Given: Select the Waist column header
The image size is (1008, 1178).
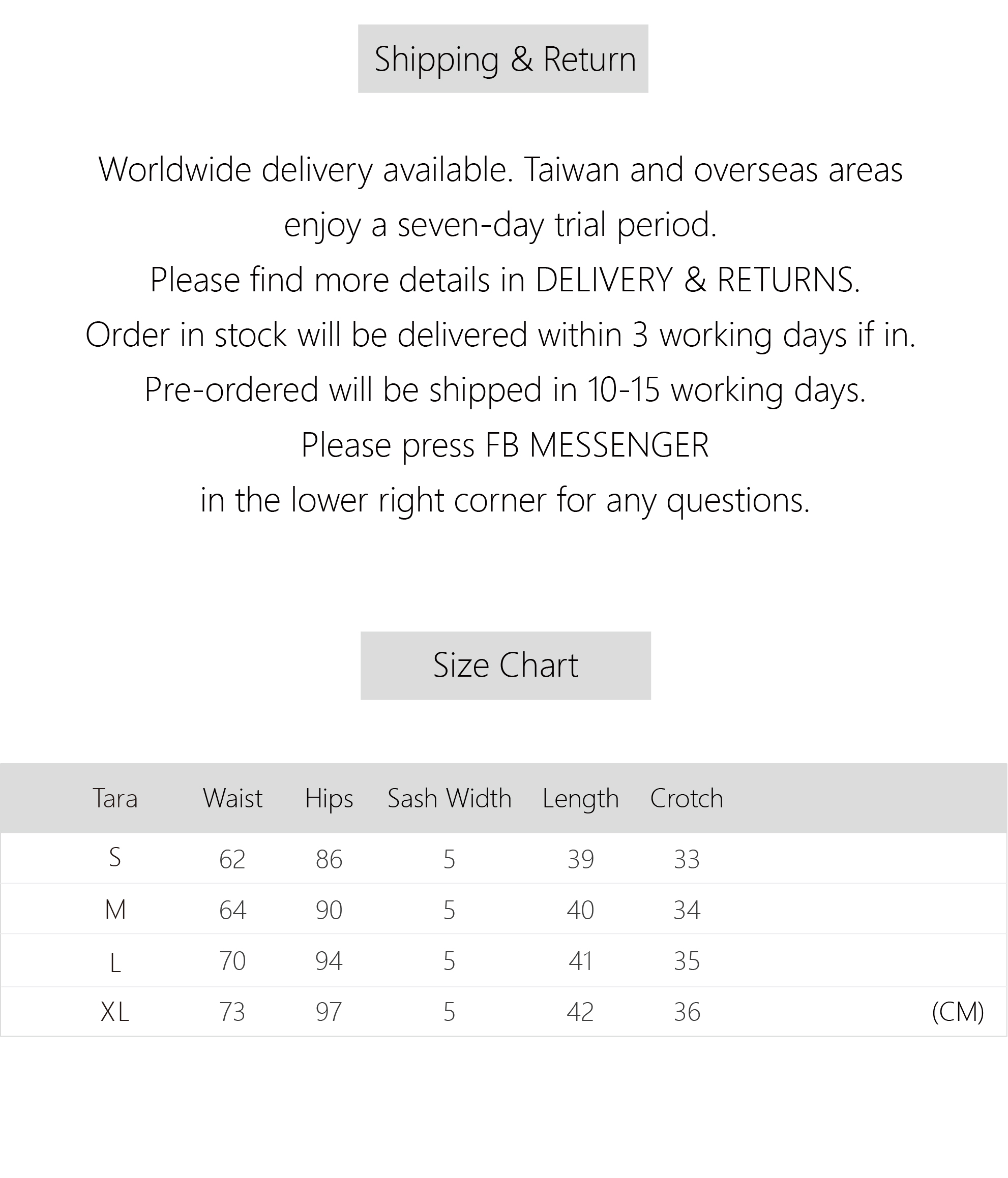Looking at the screenshot, I should click(x=232, y=798).
